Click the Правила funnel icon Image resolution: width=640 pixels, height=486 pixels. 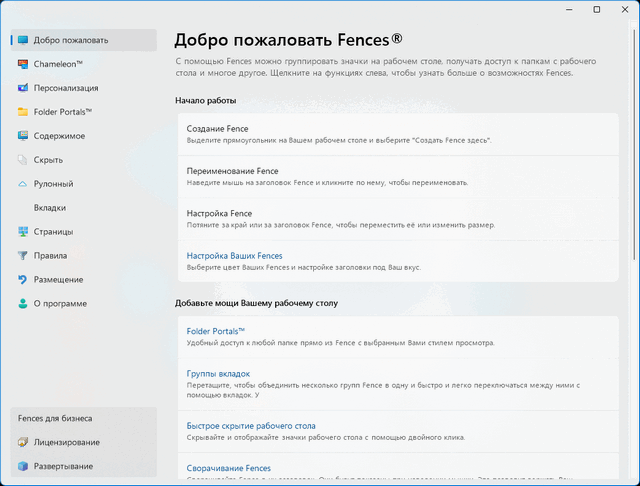[x=23, y=255]
